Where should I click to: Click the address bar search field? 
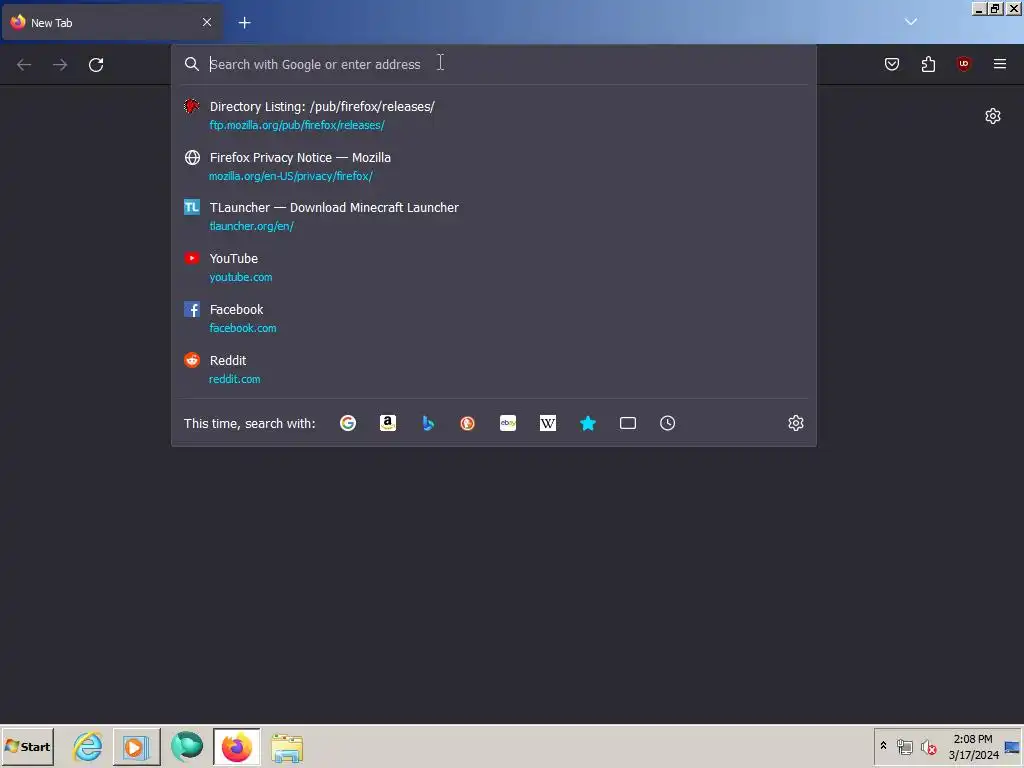(x=496, y=64)
